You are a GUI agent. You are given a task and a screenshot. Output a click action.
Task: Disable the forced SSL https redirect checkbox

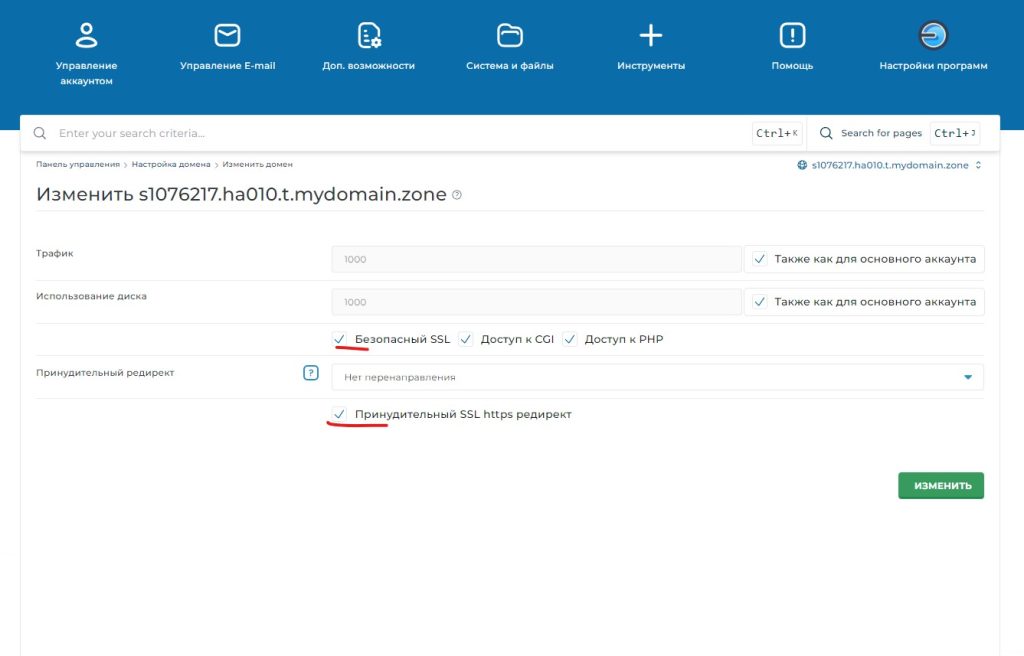pos(340,414)
